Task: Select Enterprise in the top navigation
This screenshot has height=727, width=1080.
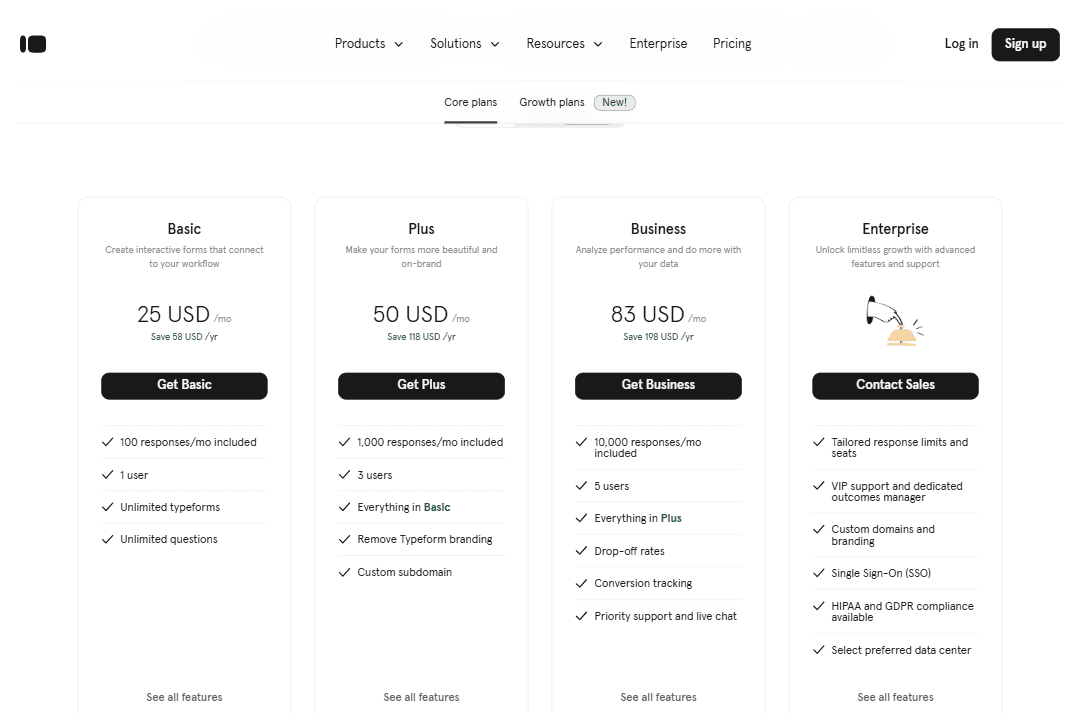Action: (658, 43)
